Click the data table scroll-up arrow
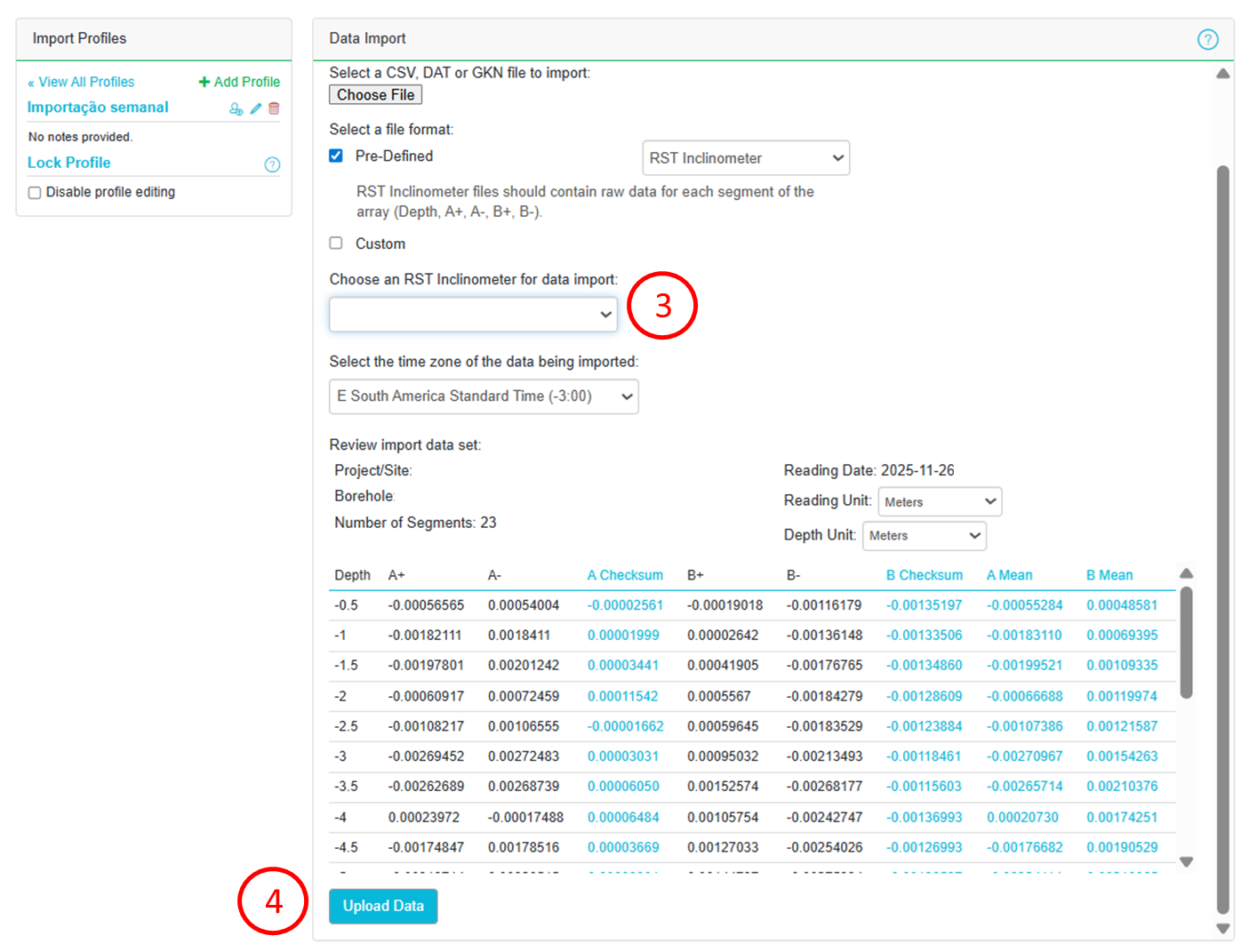This screenshot has height=952, width=1257. pyautogui.click(x=1186, y=573)
